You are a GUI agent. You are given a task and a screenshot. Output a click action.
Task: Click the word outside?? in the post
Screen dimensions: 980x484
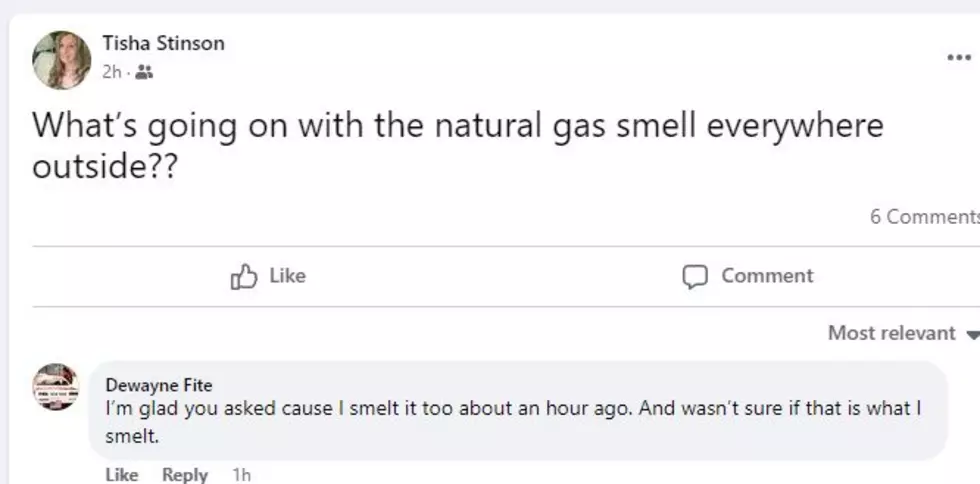pos(105,166)
